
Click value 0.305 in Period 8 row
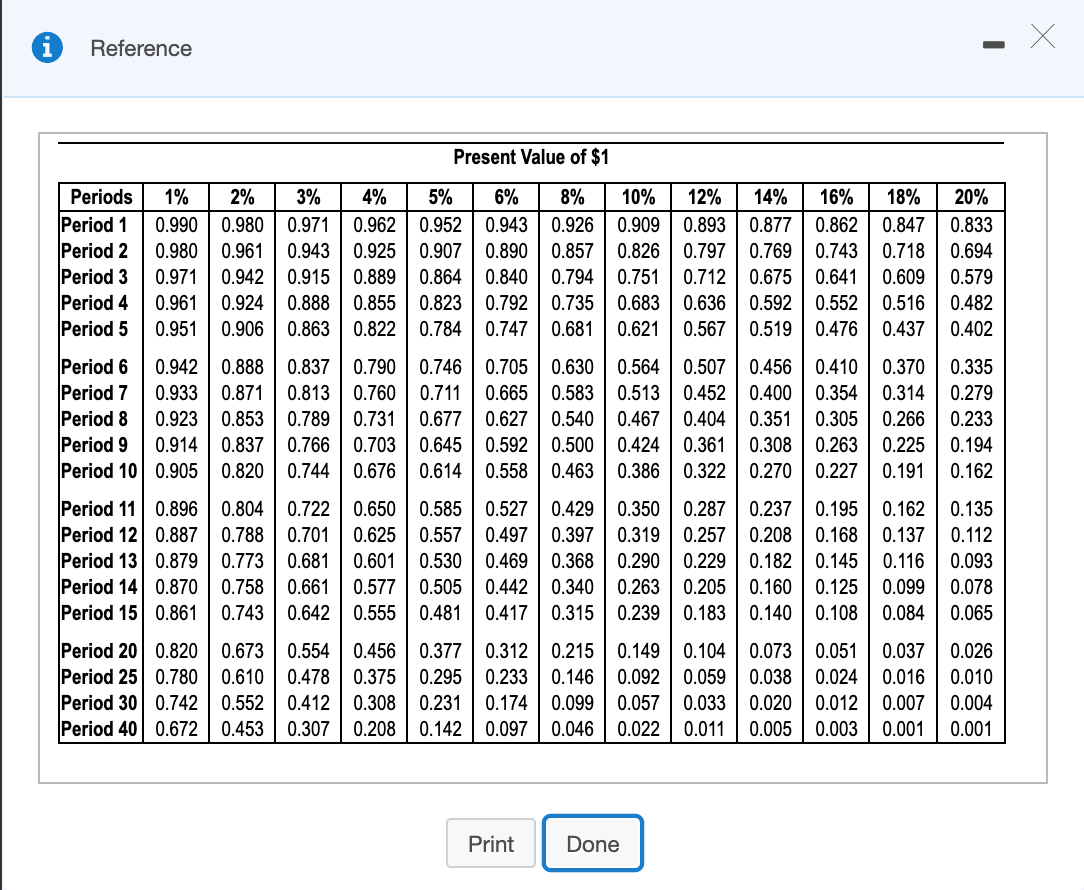pyautogui.click(x=837, y=419)
